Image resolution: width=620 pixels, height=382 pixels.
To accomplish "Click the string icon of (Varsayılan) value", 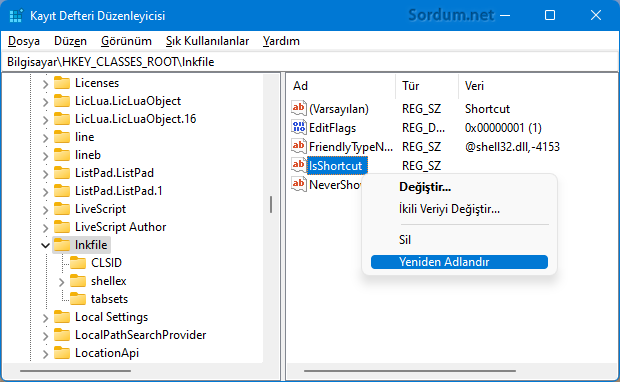I will 299,108.
